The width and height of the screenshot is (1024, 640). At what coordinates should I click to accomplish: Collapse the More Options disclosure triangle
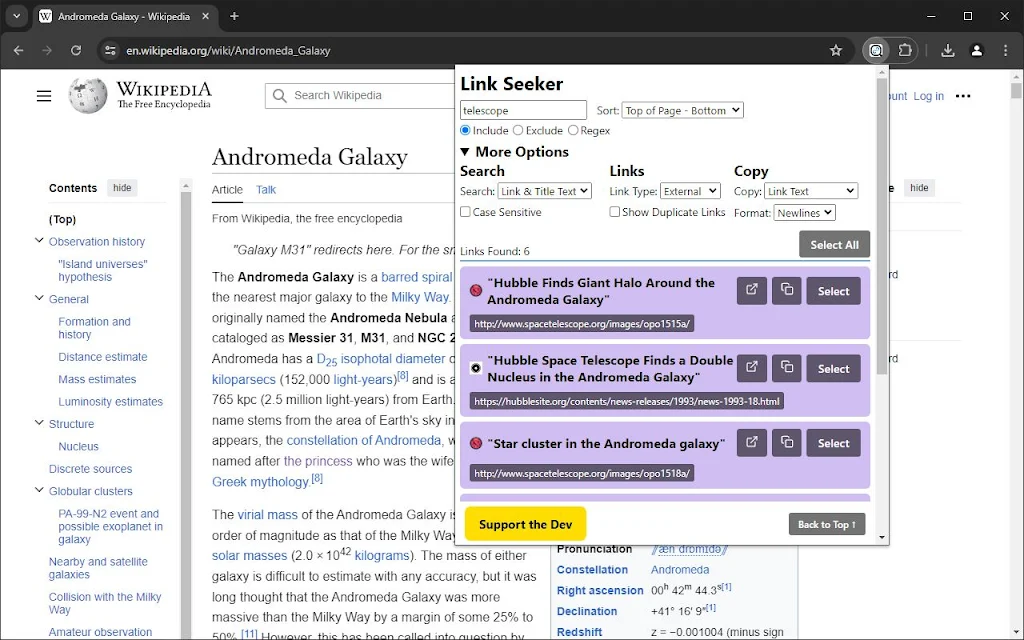pyautogui.click(x=465, y=152)
